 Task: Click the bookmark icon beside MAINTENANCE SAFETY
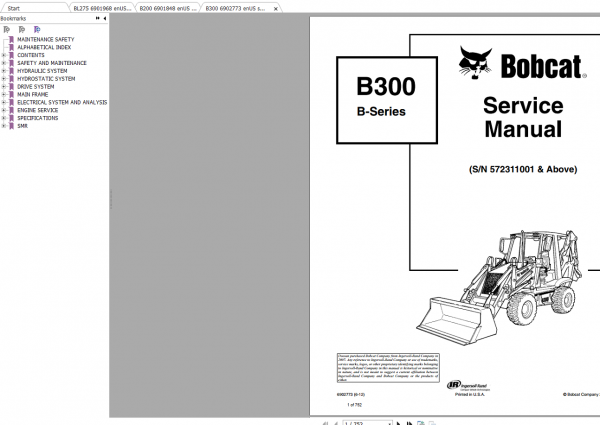11,39
